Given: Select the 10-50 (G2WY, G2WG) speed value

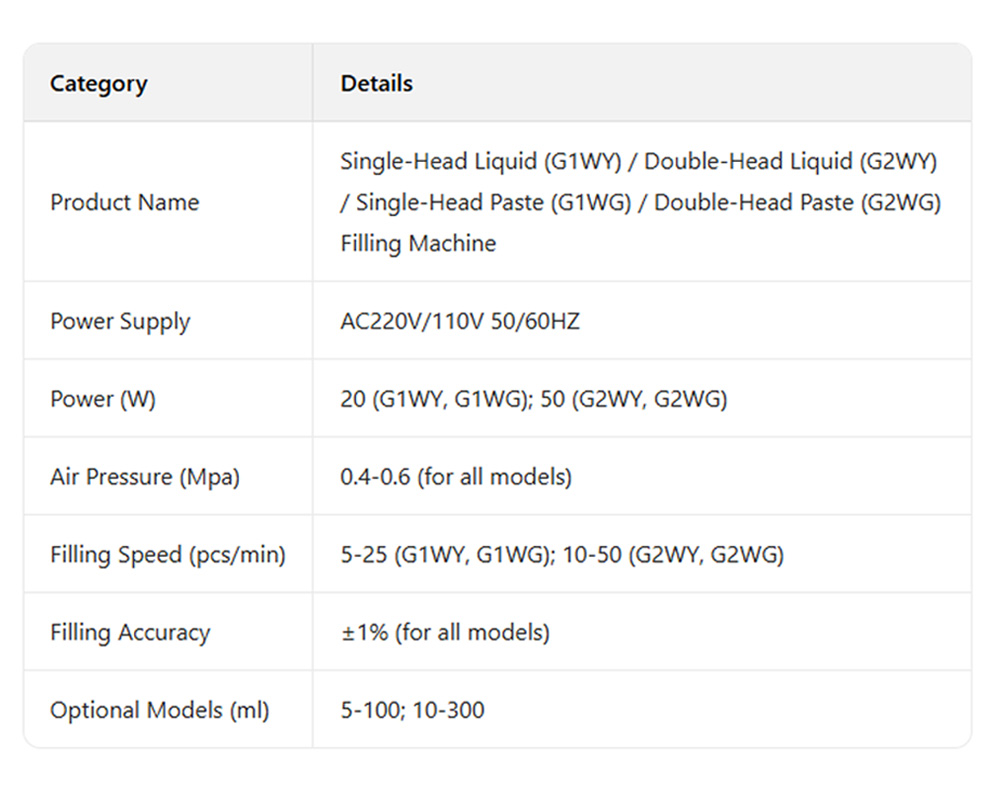Looking at the screenshot, I should click(673, 554).
